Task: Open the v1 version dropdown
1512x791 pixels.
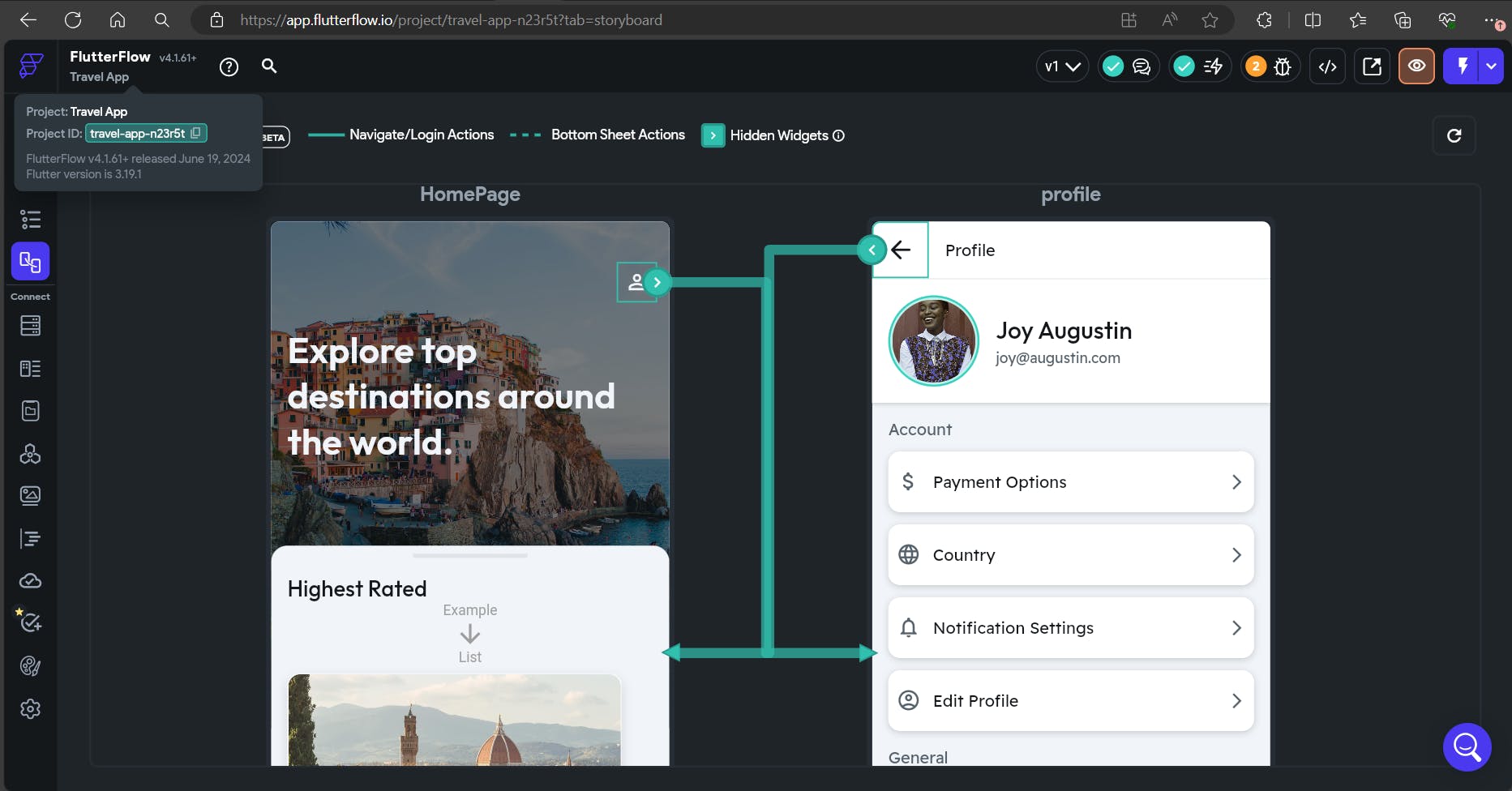Action: pos(1063,66)
